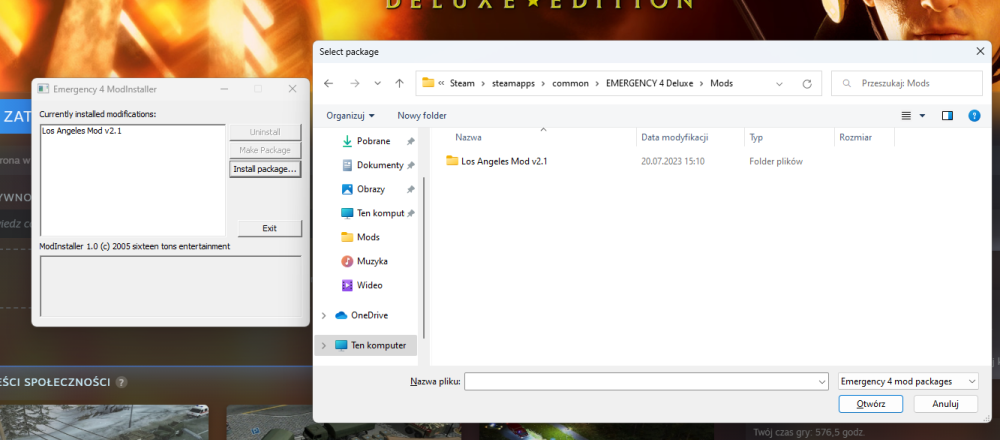Click the steamapps breadcrumb segment
The image size is (1000, 440).
click(x=513, y=84)
